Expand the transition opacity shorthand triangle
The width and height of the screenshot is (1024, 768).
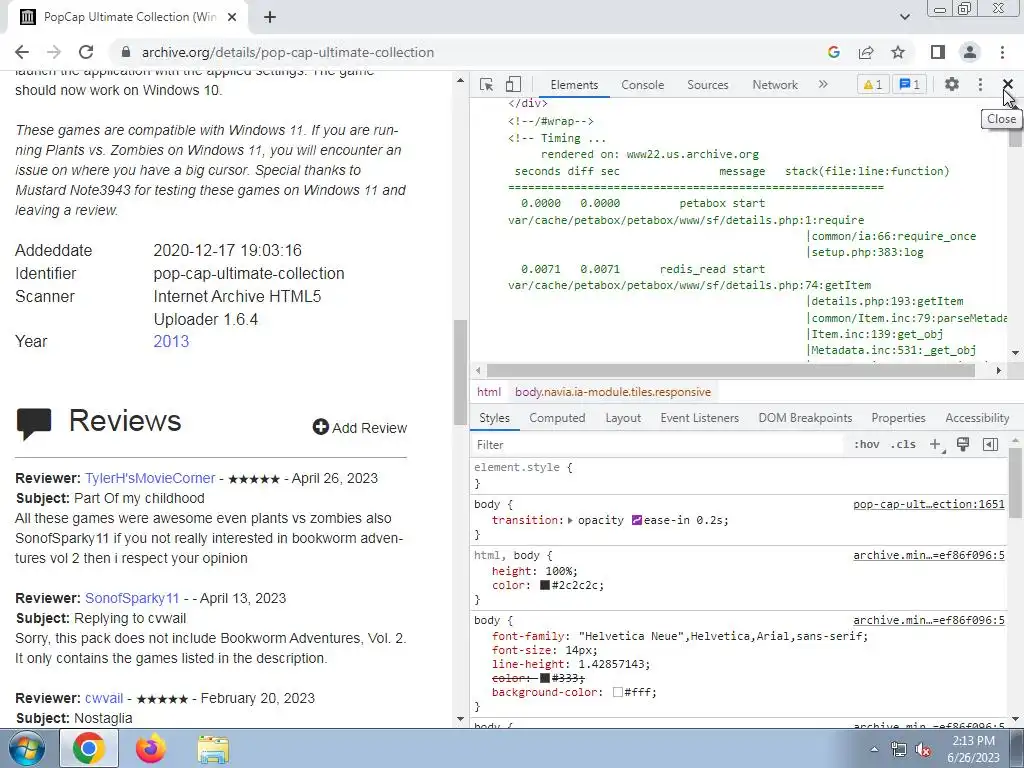click(x=570, y=520)
